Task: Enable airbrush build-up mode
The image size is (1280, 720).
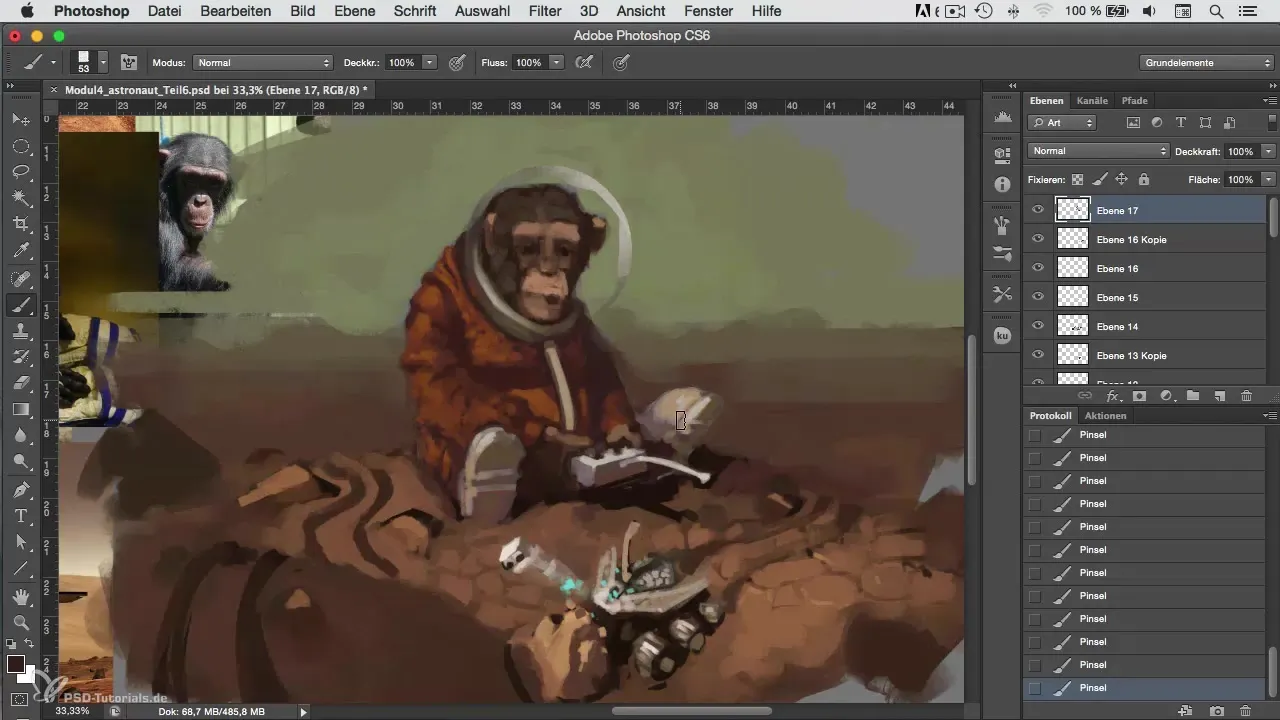Action: (585, 62)
